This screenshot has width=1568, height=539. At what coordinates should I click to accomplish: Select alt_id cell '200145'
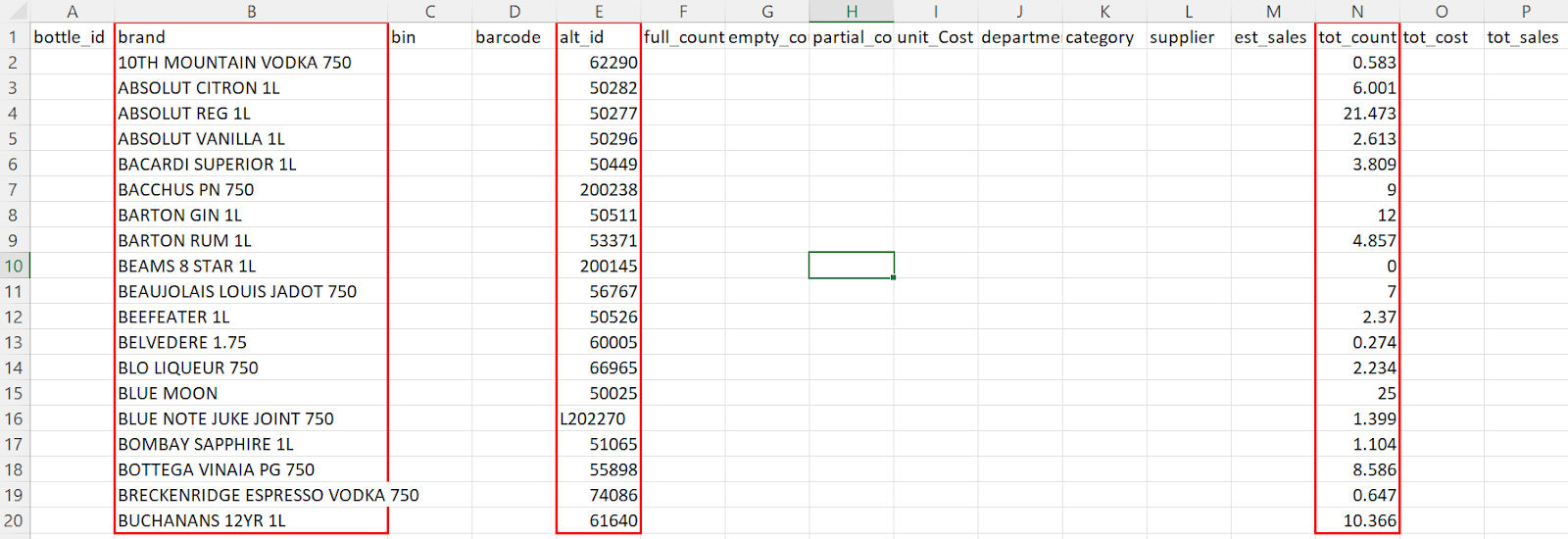[x=599, y=266]
